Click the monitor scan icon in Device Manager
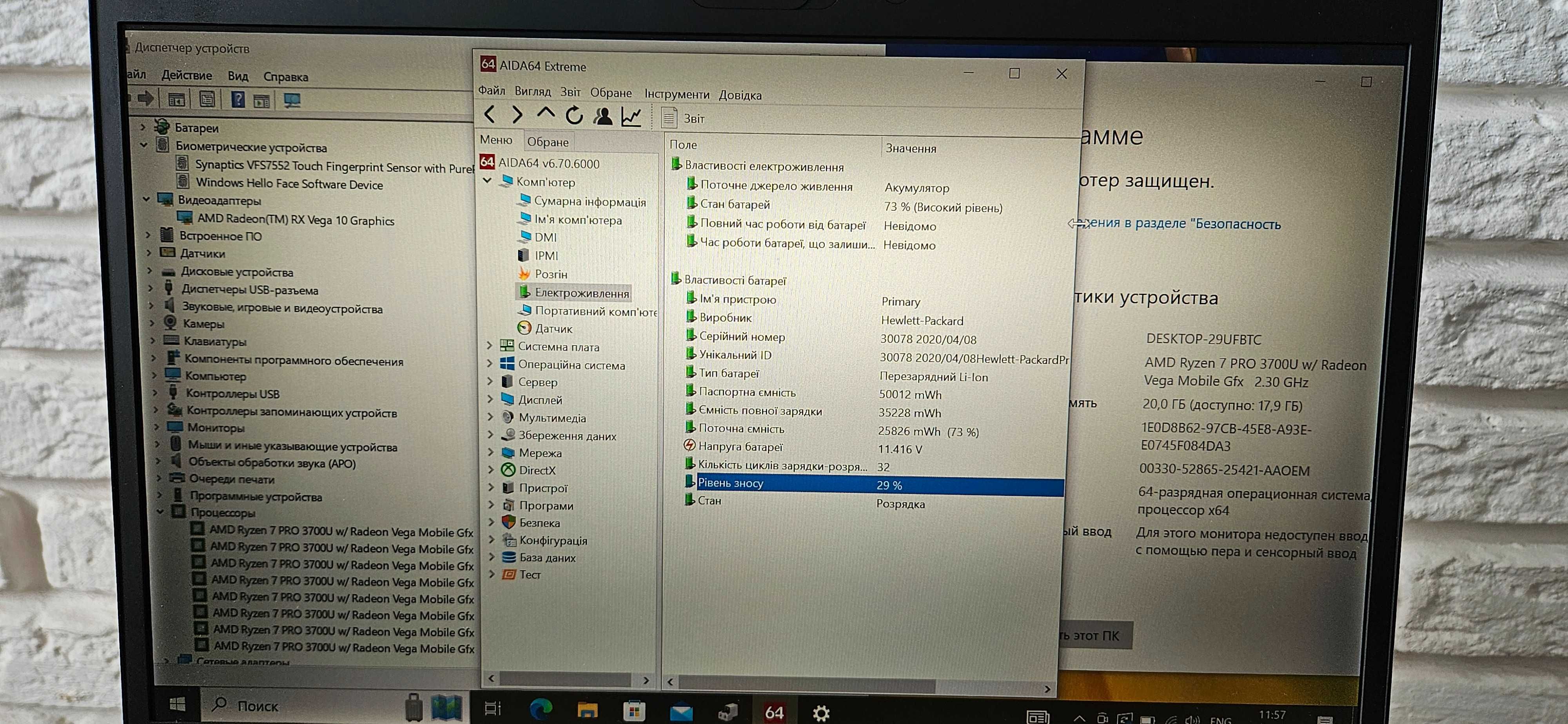The image size is (1568, 724). click(x=292, y=100)
